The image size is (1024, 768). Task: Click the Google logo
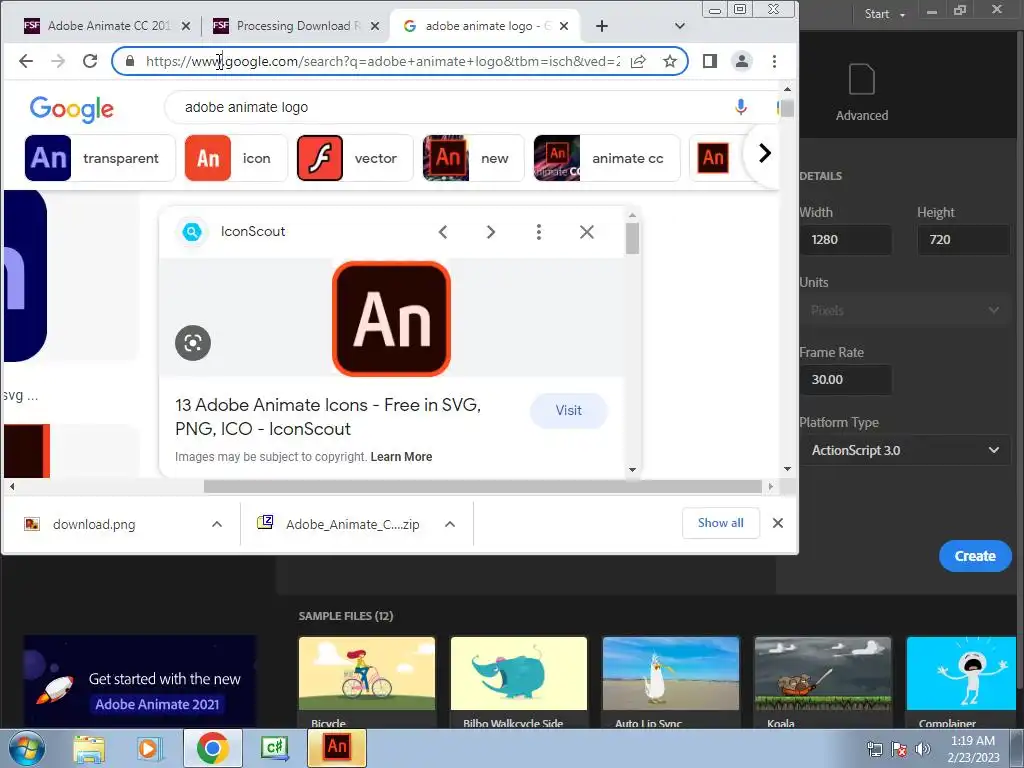pos(72,108)
